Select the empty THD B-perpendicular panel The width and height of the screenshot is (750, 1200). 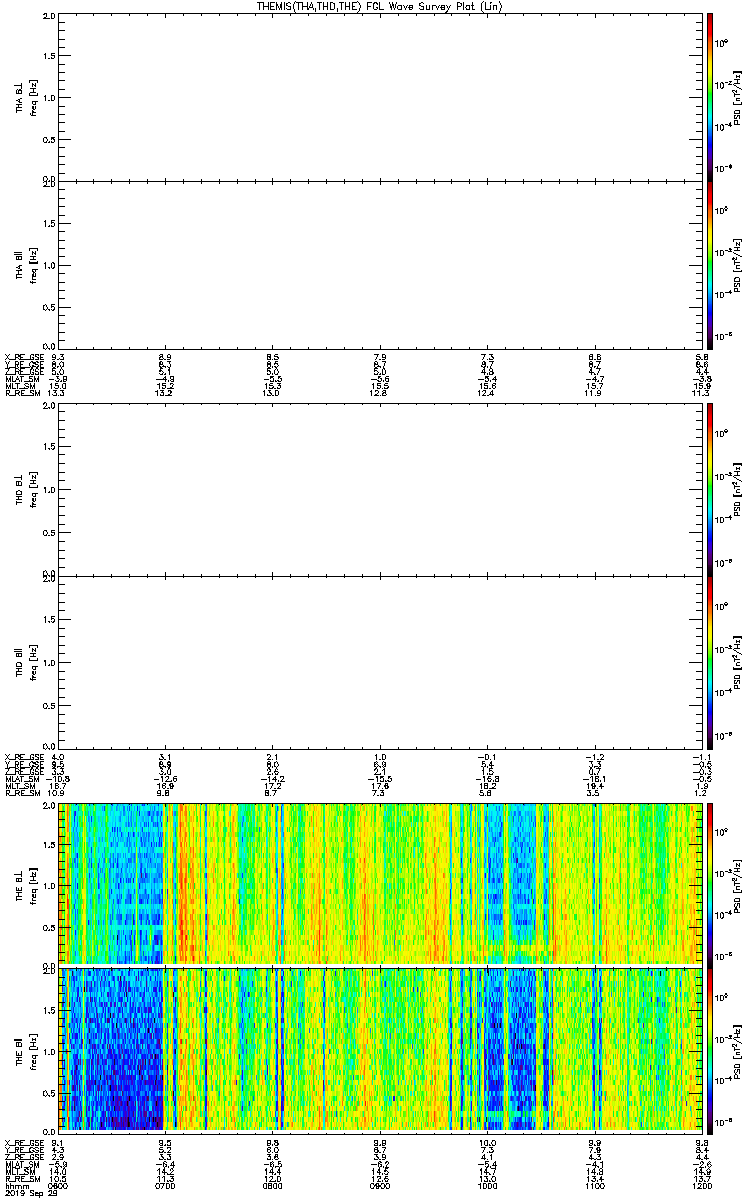tap(380, 489)
